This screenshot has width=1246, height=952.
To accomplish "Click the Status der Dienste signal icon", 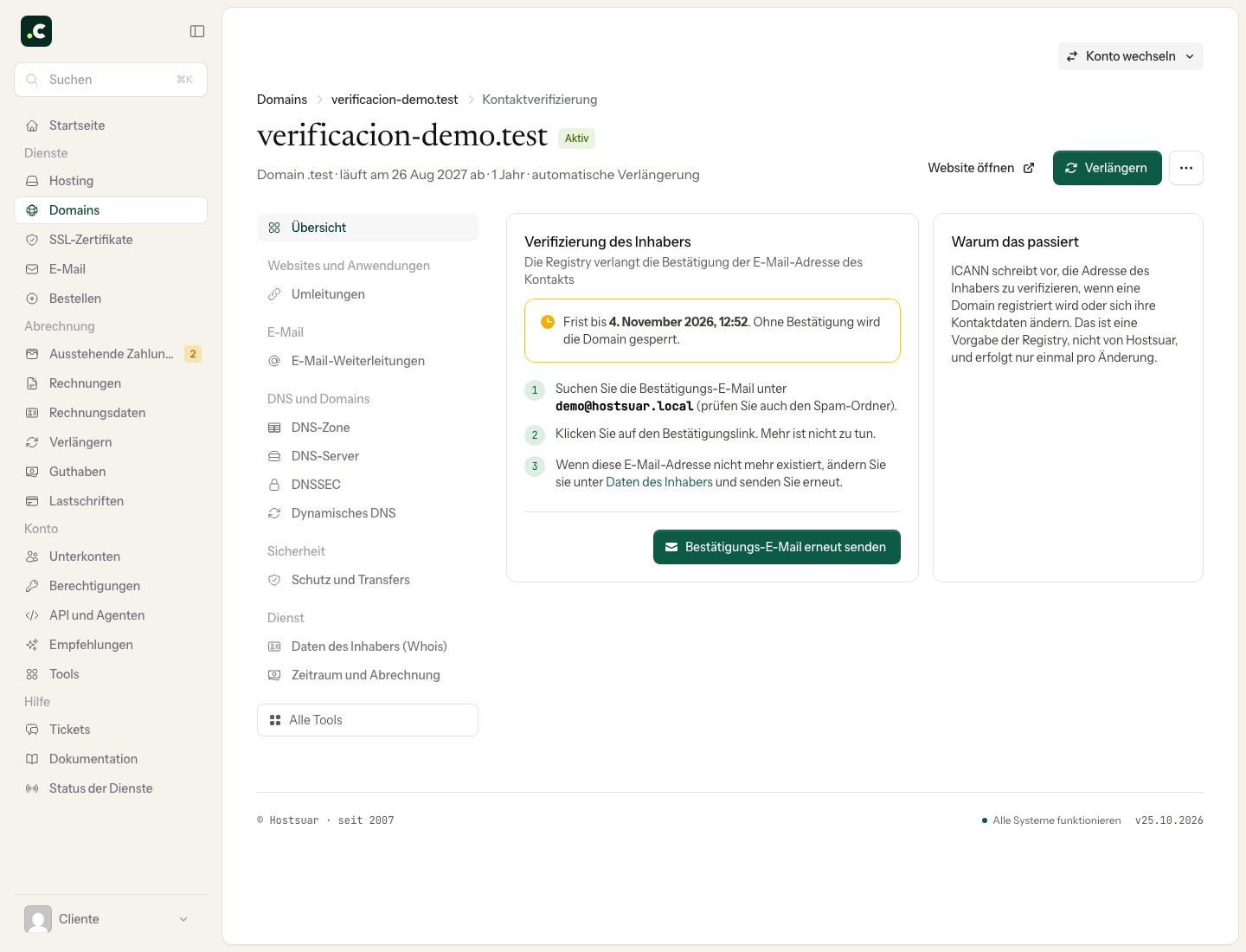I will [x=32, y=788].
